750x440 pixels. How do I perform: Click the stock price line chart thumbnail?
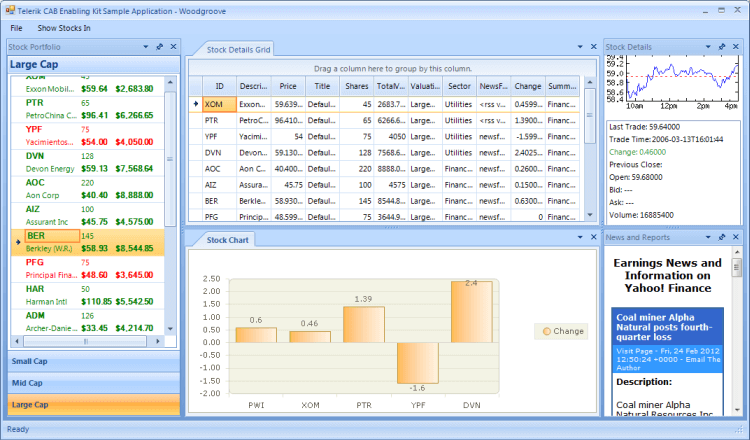pyautogui.click(x=672, y=82)
